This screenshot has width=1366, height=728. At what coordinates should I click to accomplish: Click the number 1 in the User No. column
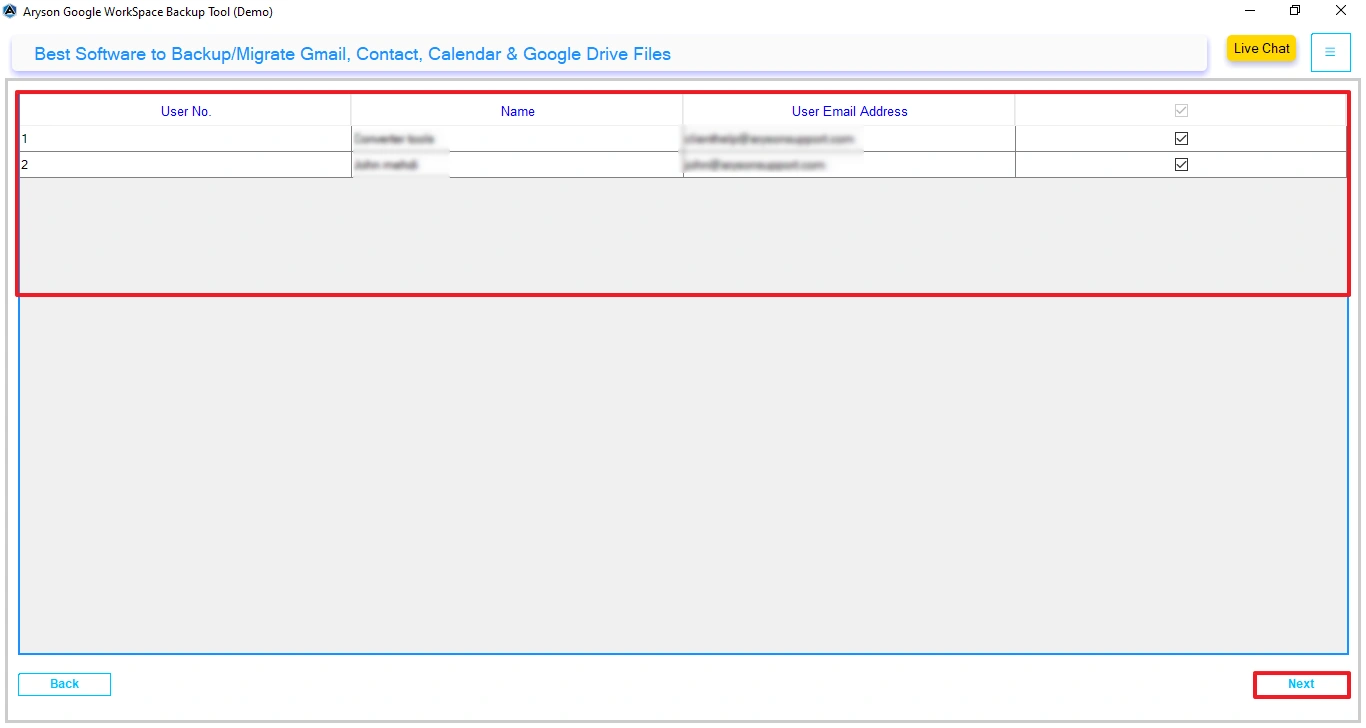coord(24,138)
